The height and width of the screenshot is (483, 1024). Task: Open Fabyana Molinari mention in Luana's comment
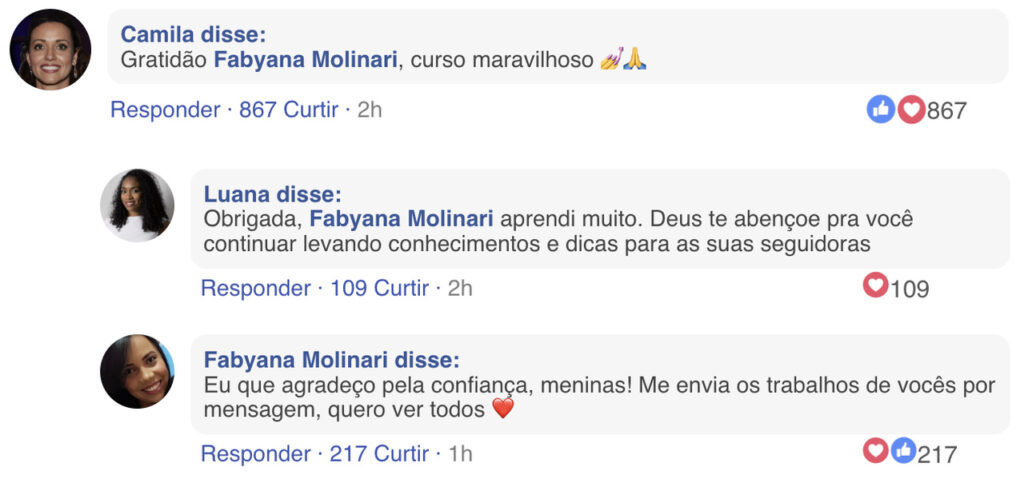pos(402,219)
